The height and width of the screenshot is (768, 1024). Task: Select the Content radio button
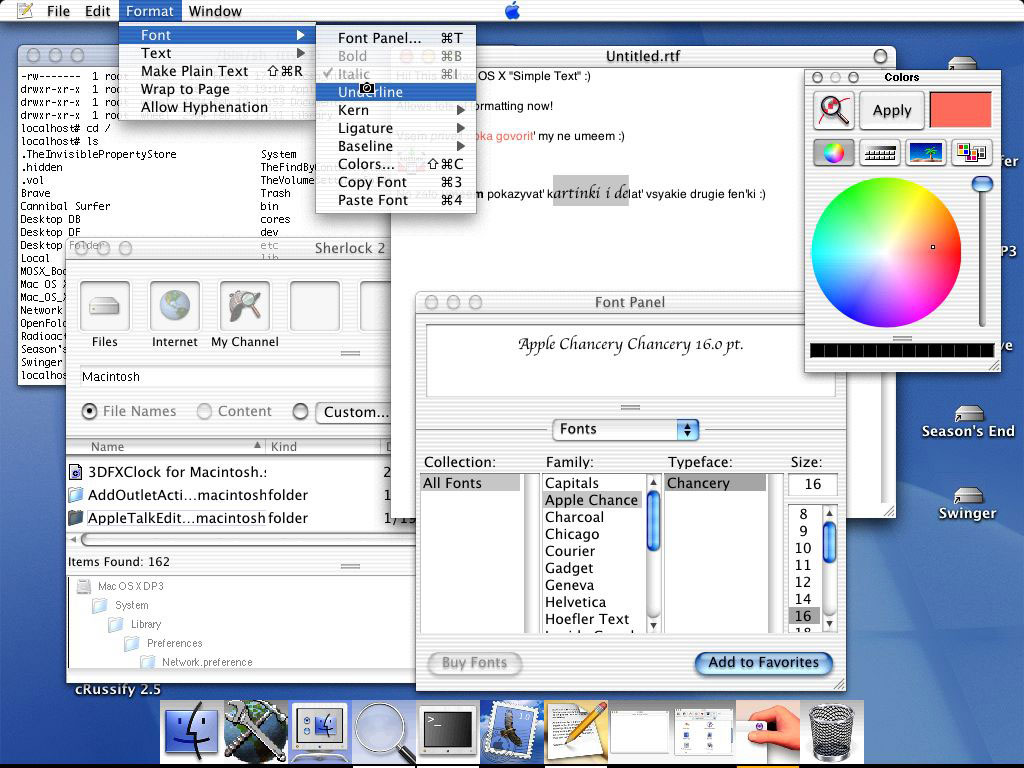click(204, 411)
